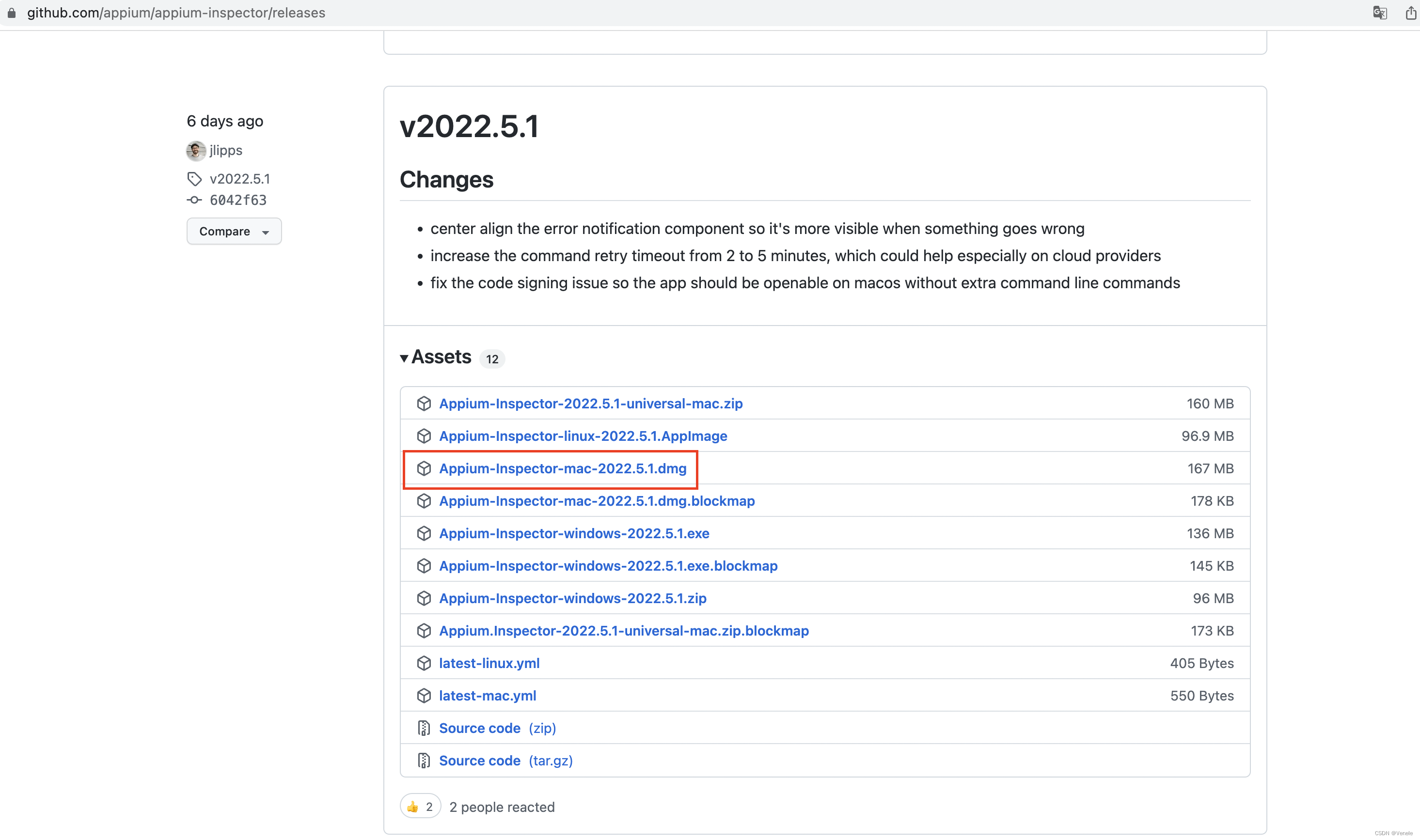Click jlipps avatar image
Image resolution: width=1420 pixels, height=840 pixels.
[196, 151]
